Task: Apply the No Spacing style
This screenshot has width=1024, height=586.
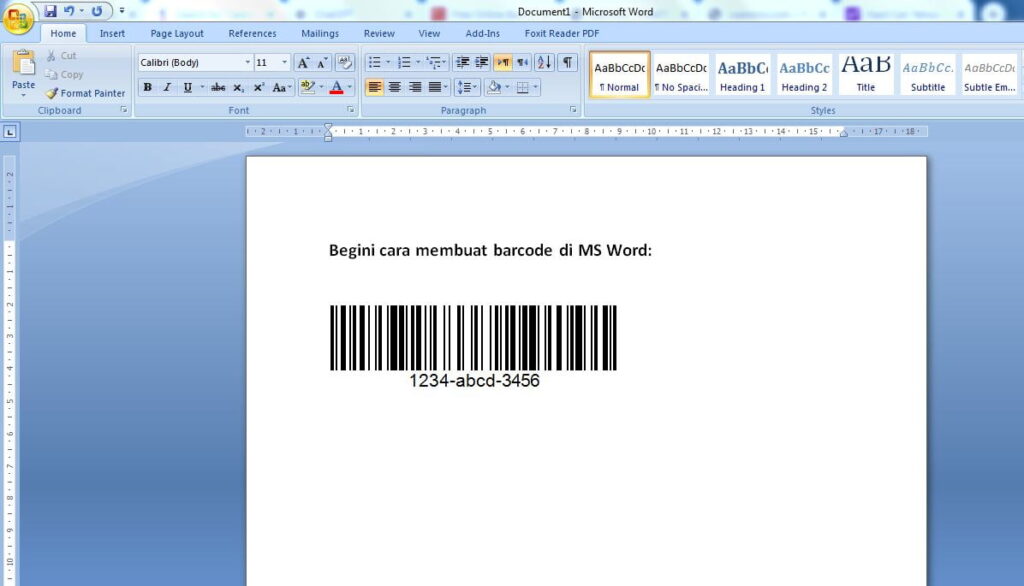Action: (x=681, y=74)
